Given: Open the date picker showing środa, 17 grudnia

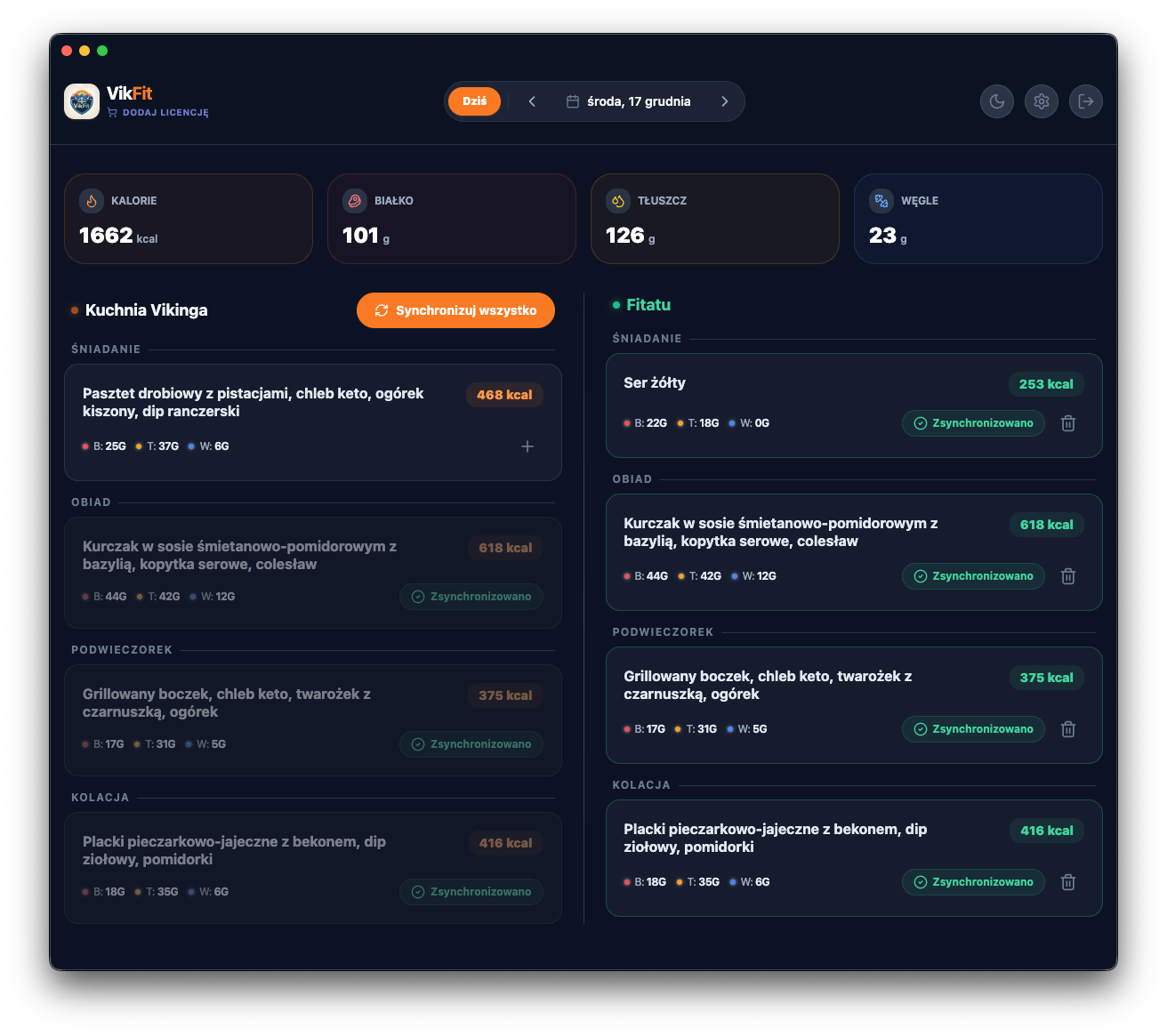Looking at the screenshot, I should pyautogui.click(x=628, y=101).
